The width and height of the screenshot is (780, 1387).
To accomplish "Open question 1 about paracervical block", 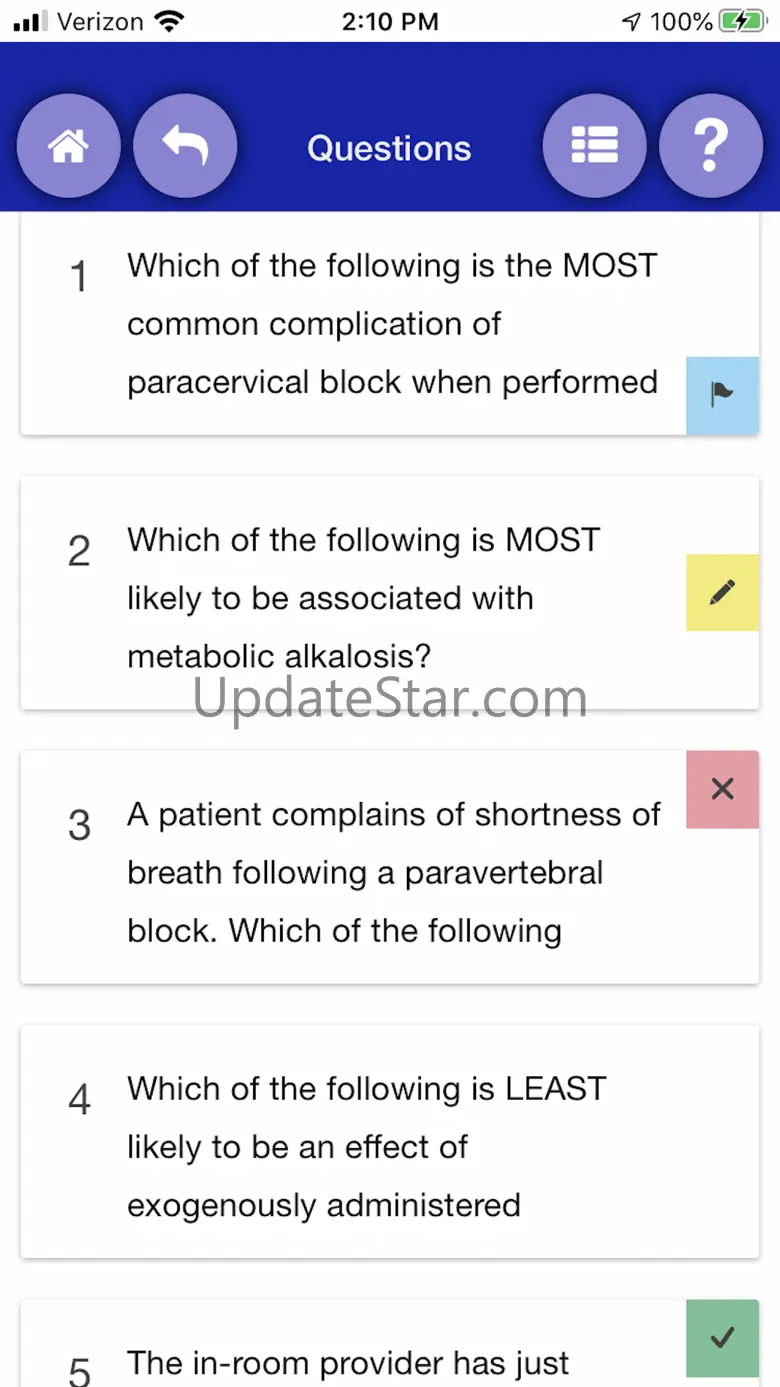I will pyautogui.click(x=392, y=324).
